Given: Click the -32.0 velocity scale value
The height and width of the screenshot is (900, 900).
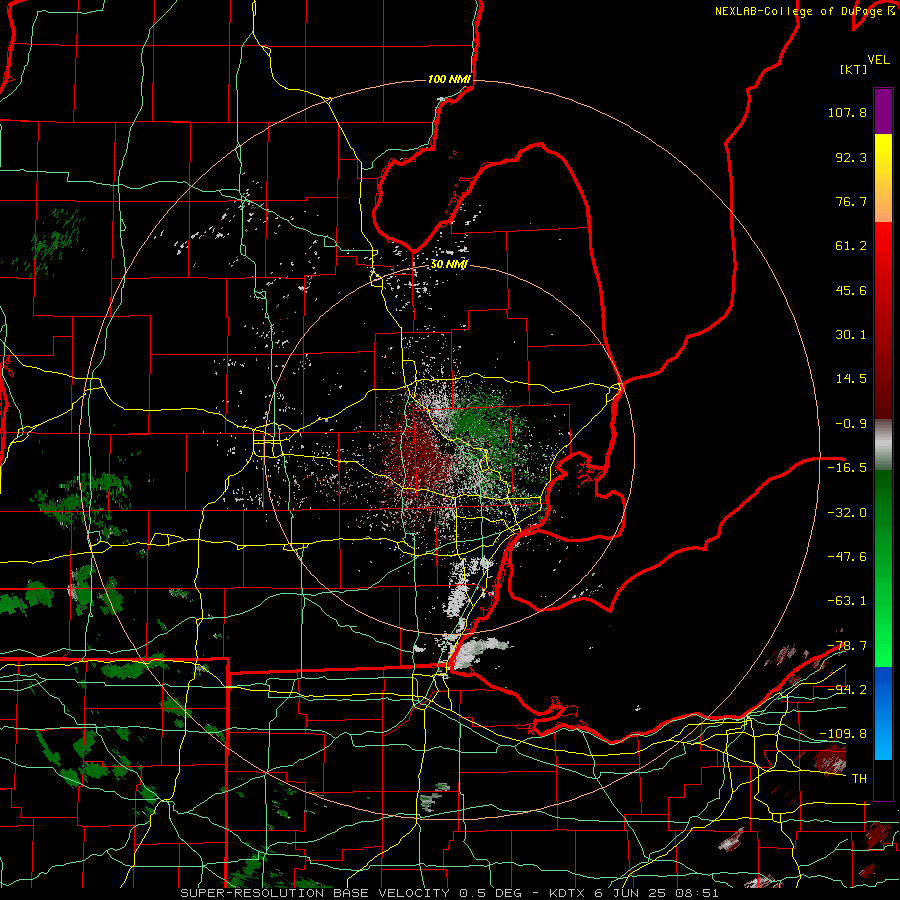Looking at the screenshot, I should coord(847,513).
